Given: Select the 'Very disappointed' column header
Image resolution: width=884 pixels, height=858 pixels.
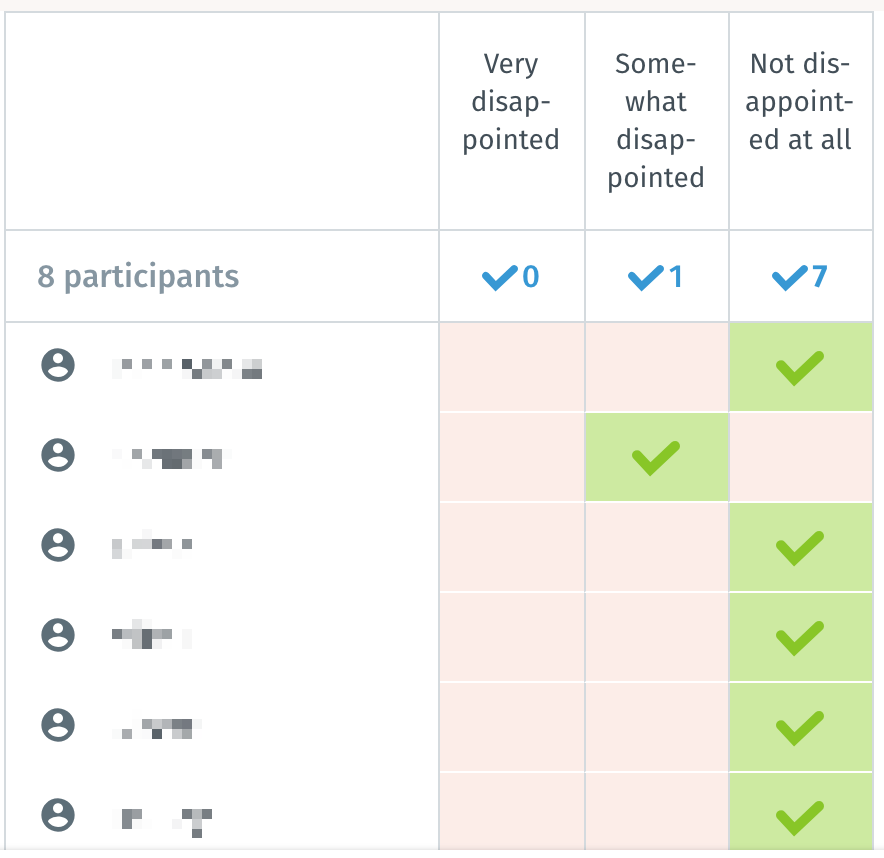Looking at the screenshot, I should pos(511,102).
